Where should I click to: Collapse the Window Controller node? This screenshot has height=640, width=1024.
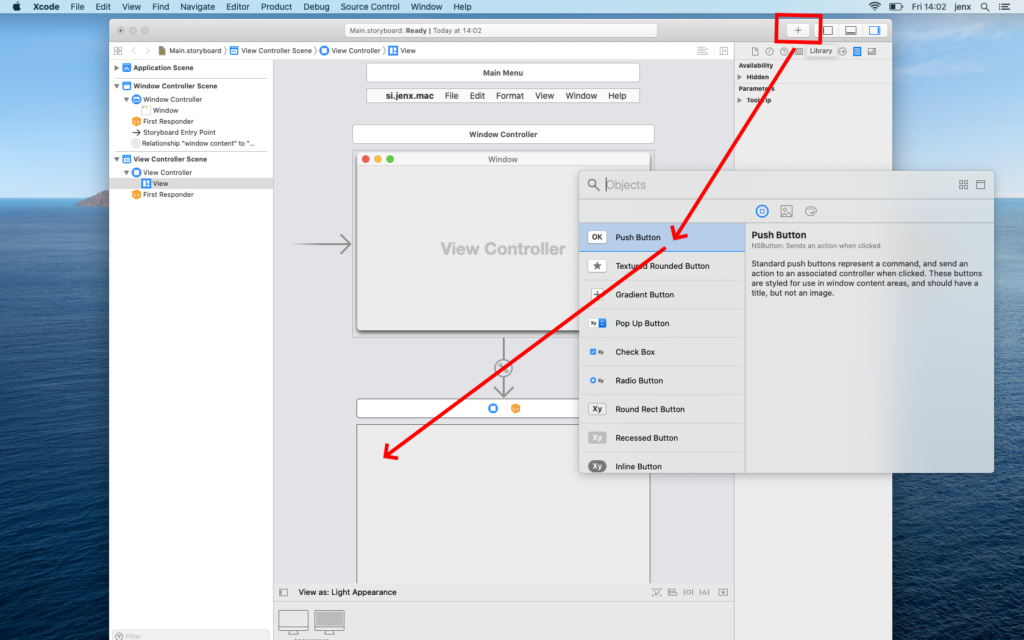click(x=126, y=99)
